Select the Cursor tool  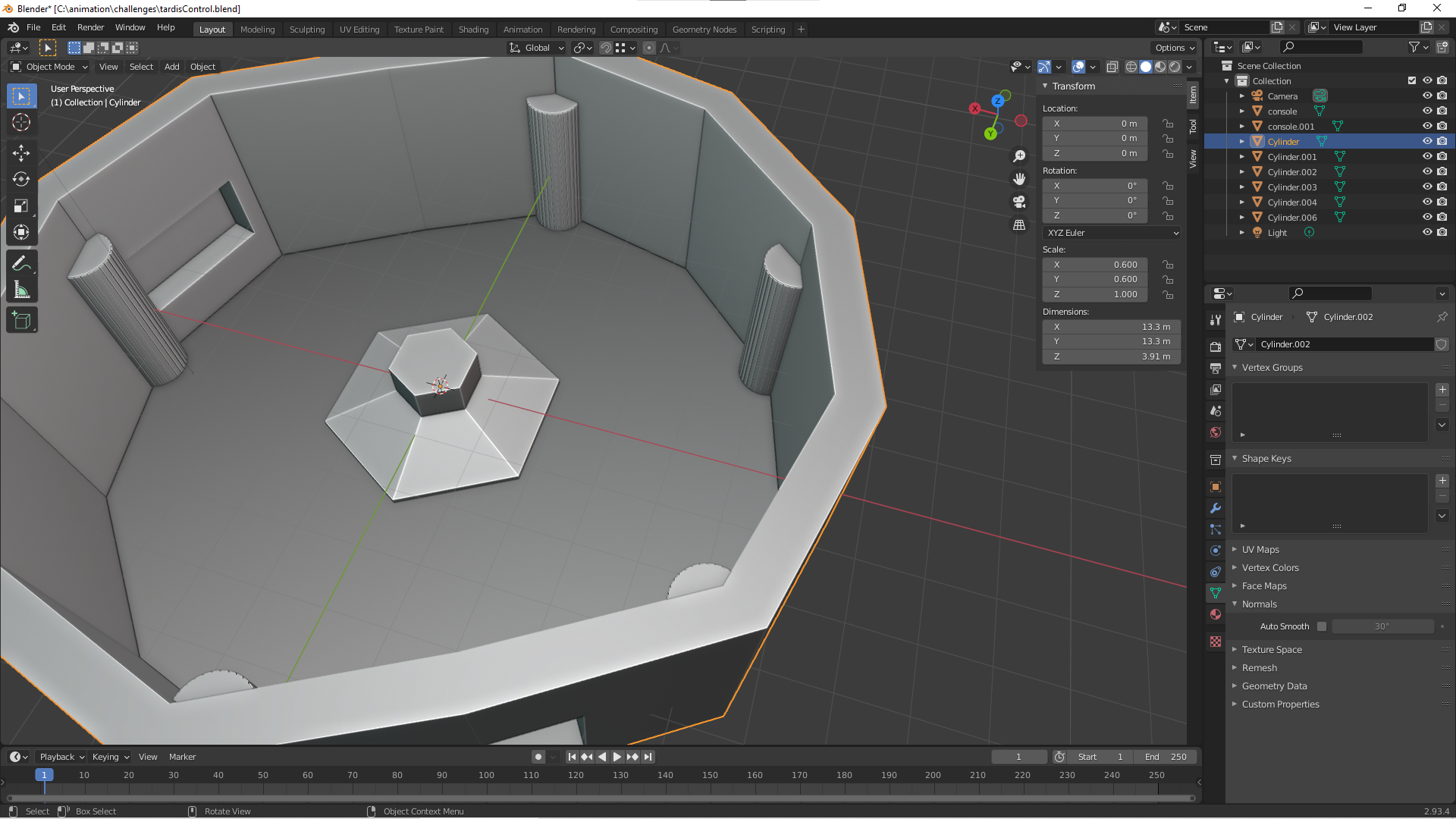(x=21, y=122)
